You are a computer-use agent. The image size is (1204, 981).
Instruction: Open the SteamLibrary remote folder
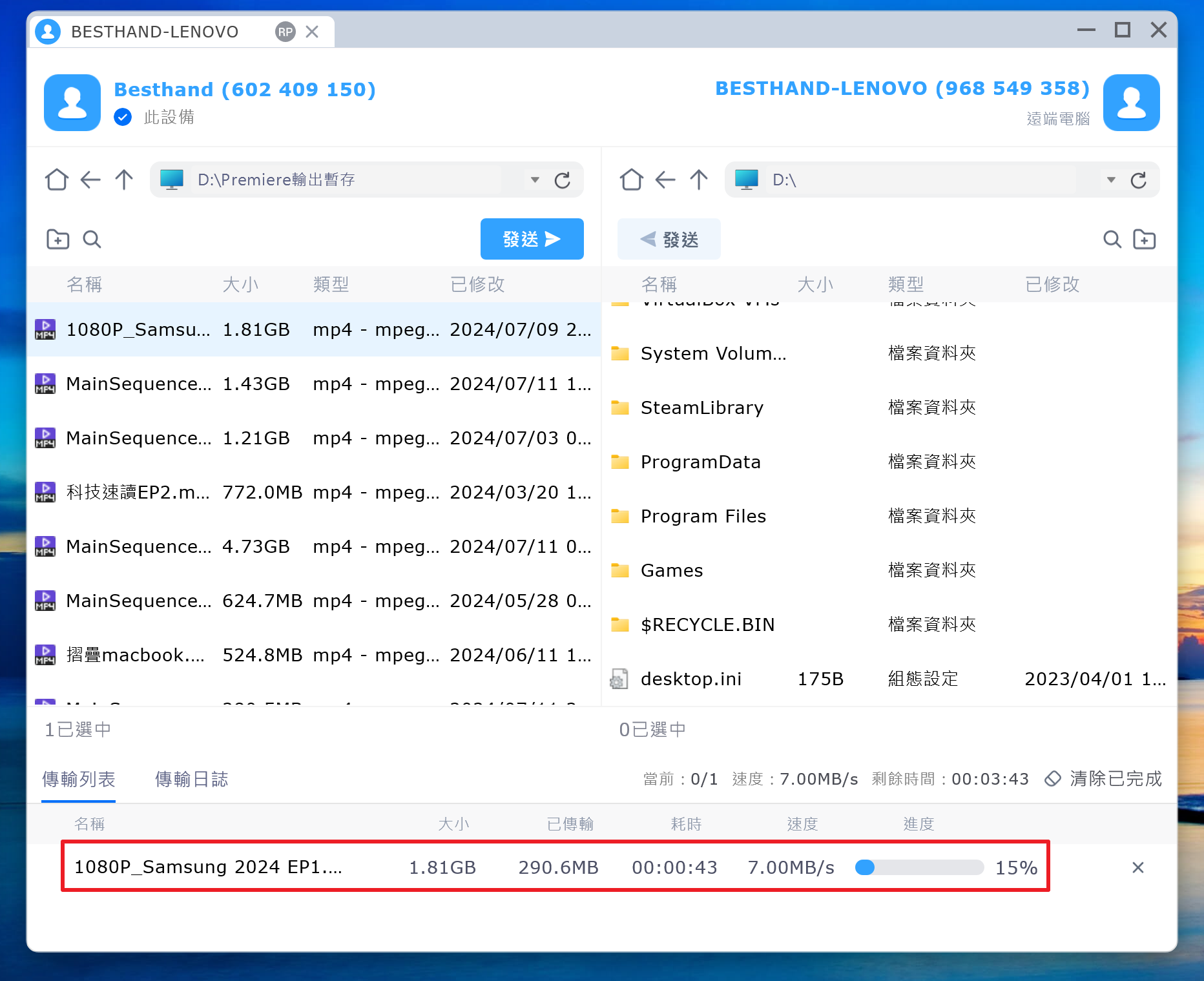701,408
